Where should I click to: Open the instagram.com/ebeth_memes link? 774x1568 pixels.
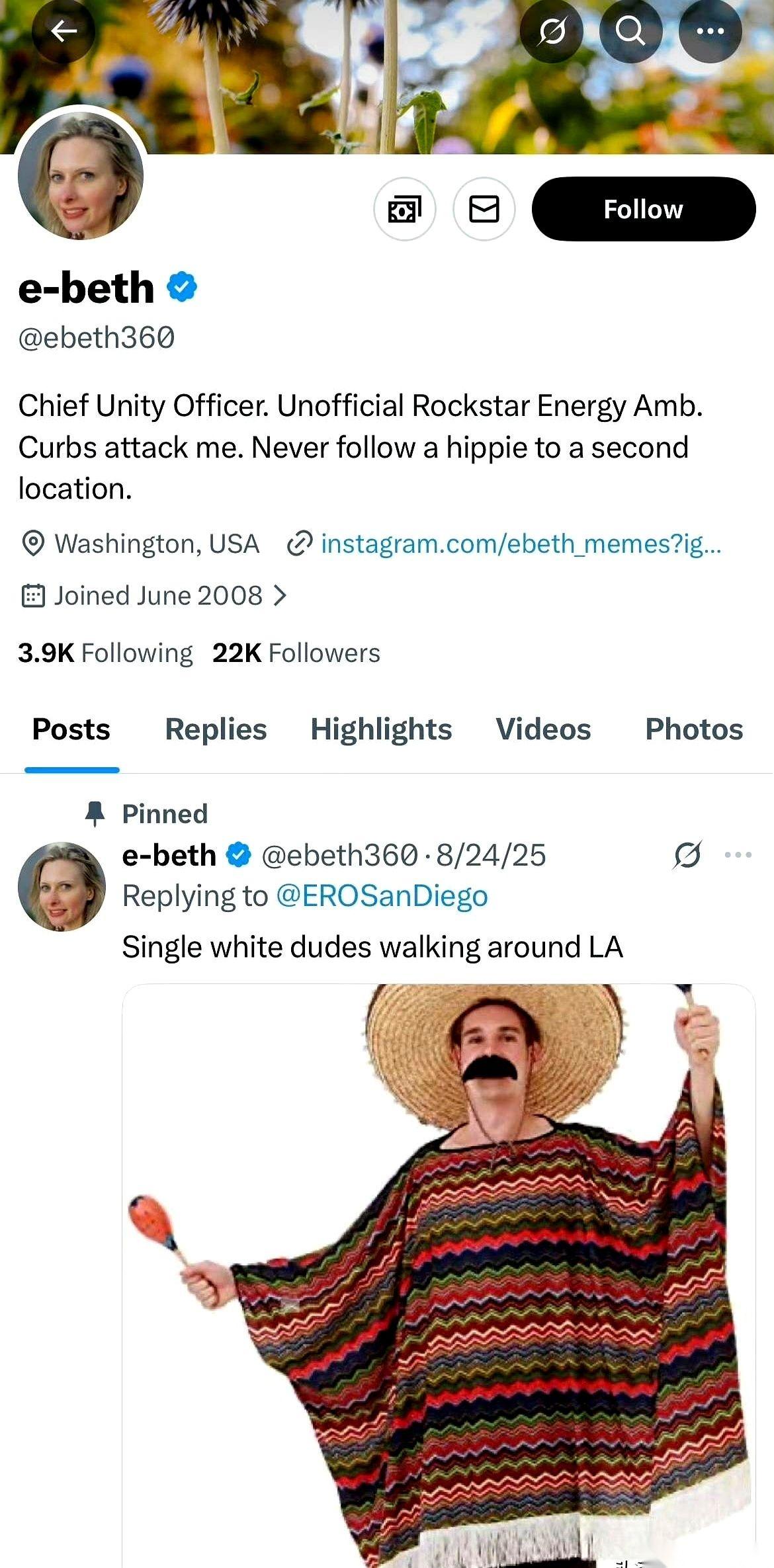point(521,544)
